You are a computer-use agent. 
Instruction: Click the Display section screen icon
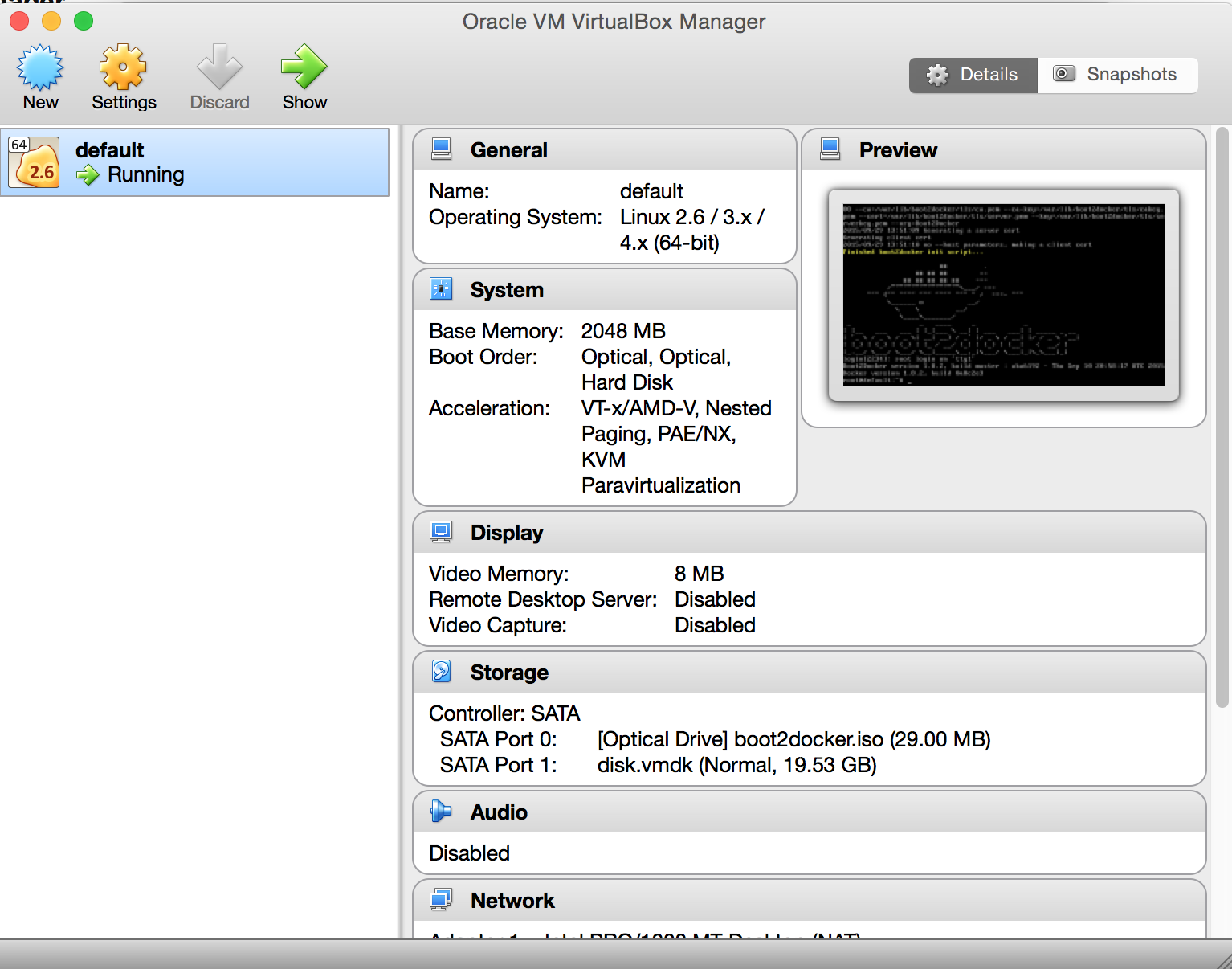(441, 532)
